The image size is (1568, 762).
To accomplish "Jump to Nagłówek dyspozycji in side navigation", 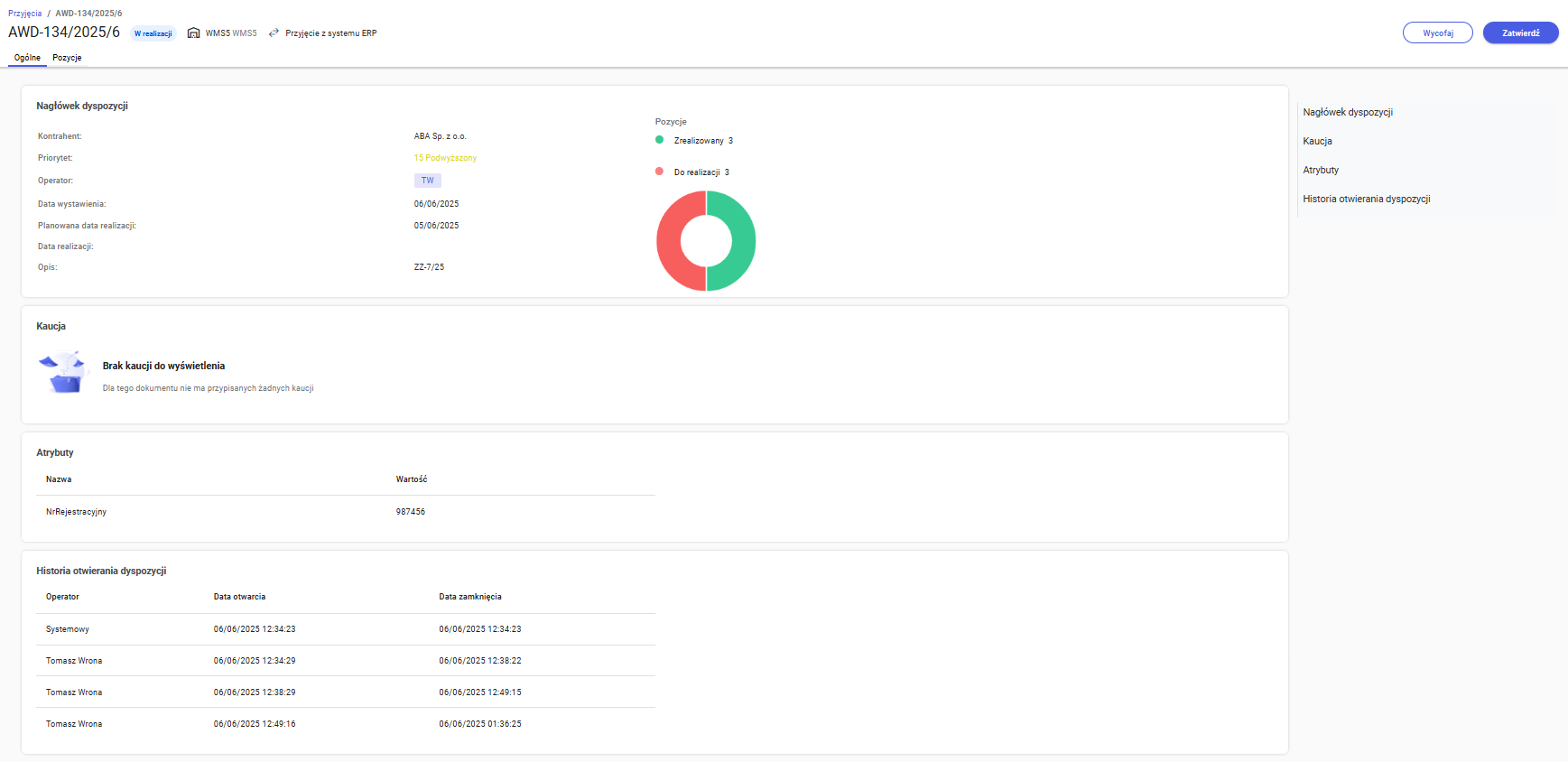I will (1348, 112).
